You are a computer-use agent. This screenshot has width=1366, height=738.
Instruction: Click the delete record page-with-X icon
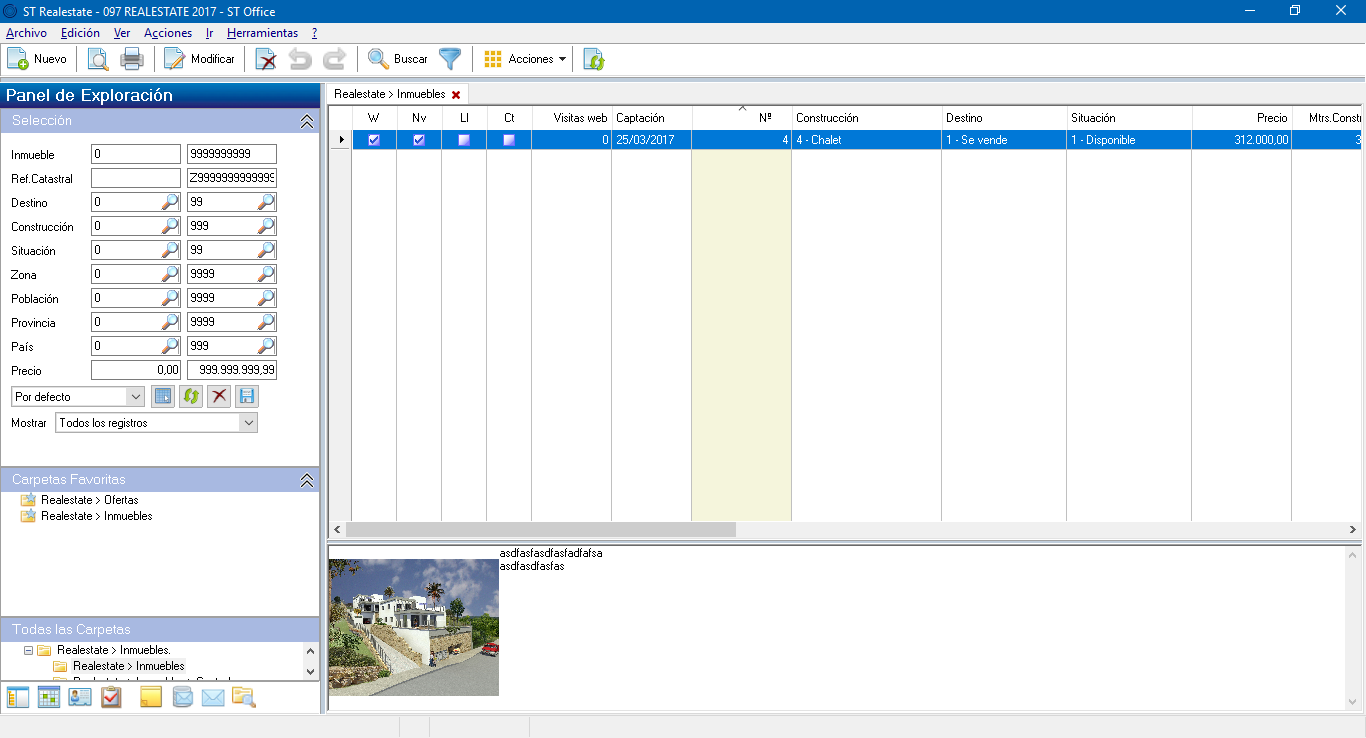266,59
